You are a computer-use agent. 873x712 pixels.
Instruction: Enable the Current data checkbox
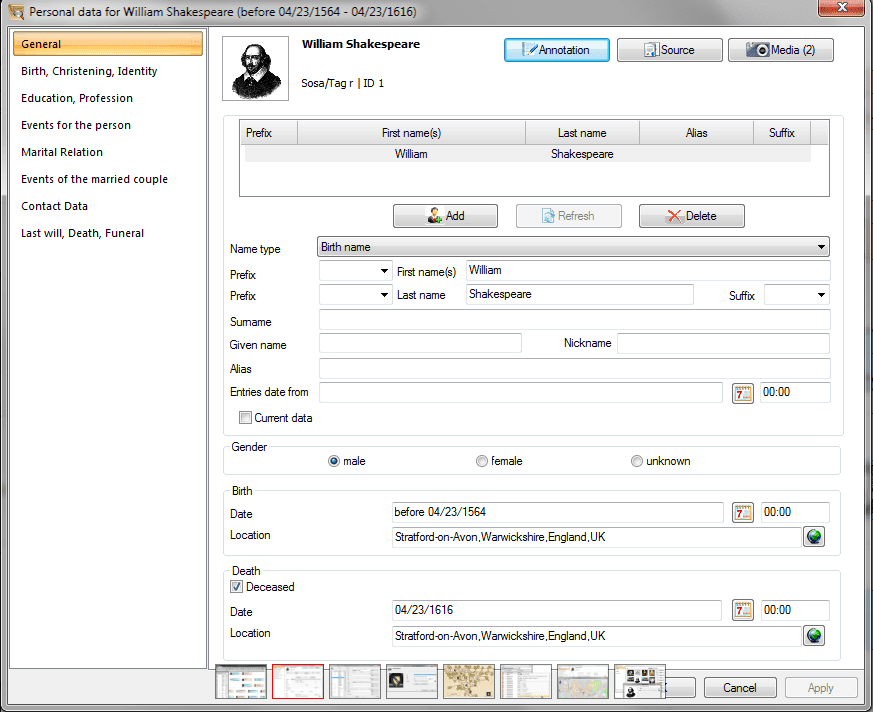pos(245,417)
